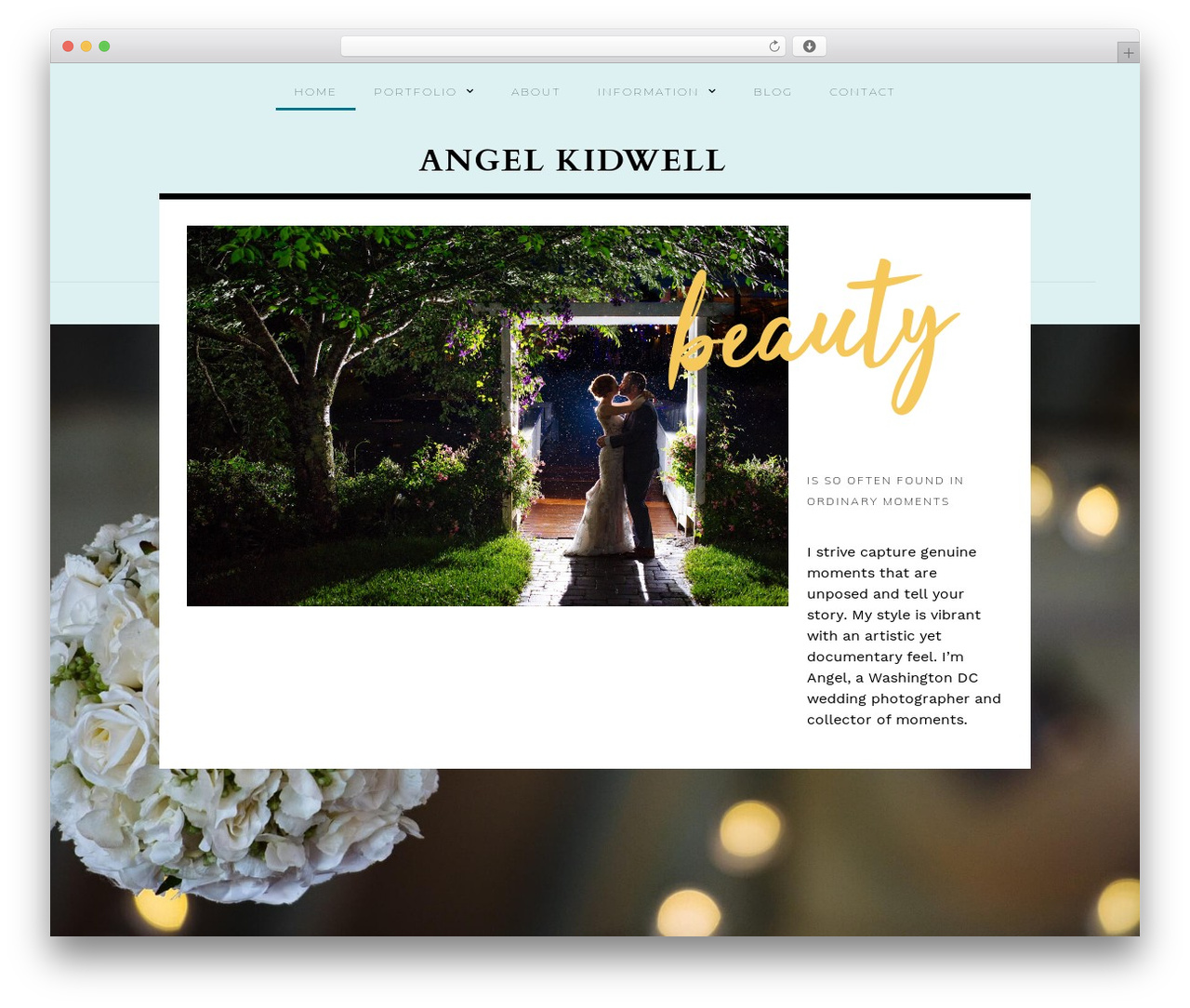Go to the Home menu item
Viewport: 1190px width, 1008px height.
(x=315, y=92)
